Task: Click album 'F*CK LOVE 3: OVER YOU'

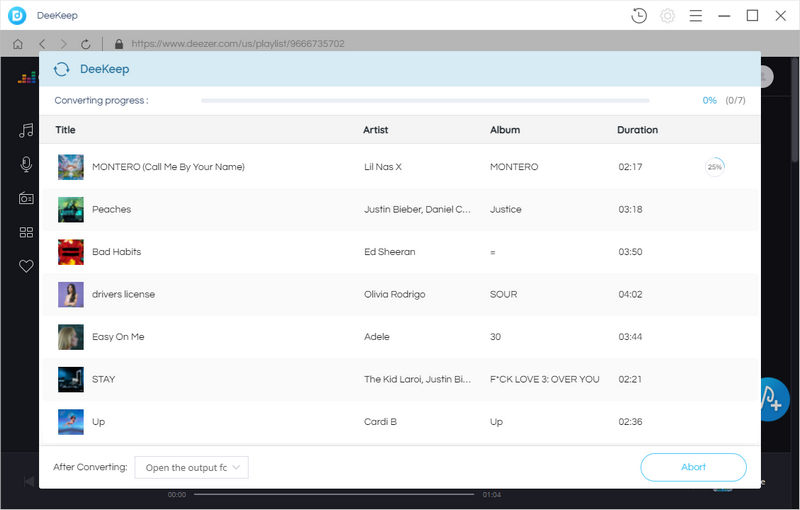Action: (544, 379)
